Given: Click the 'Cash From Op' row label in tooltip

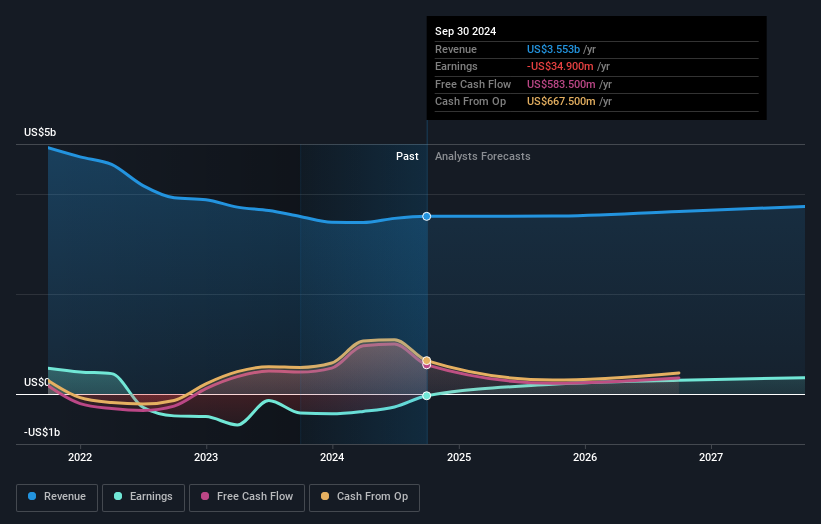Looking at the screenshot, I should [x=470, y=102].
